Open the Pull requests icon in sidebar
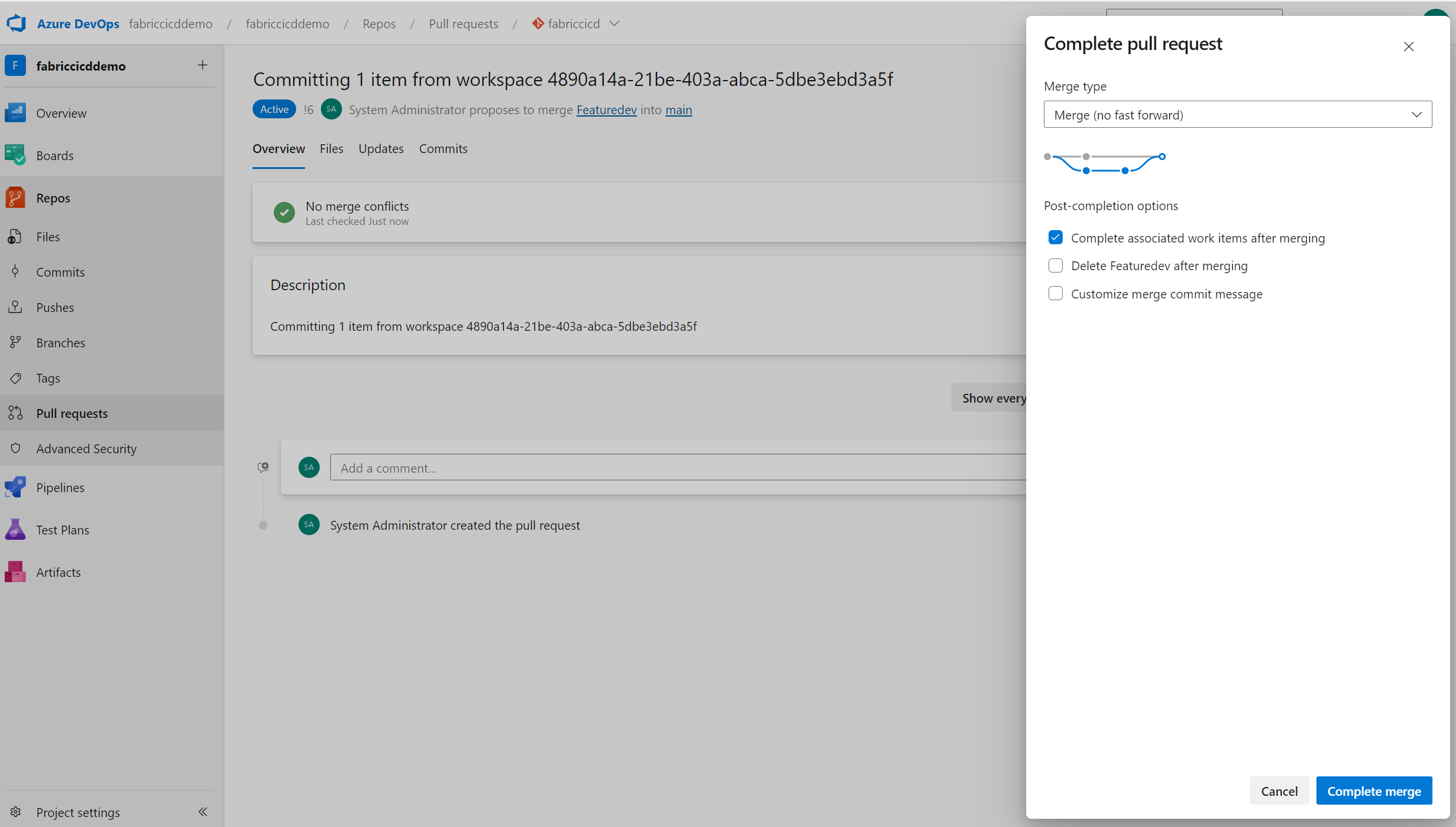1456x827 pixels. coord(15,413)
